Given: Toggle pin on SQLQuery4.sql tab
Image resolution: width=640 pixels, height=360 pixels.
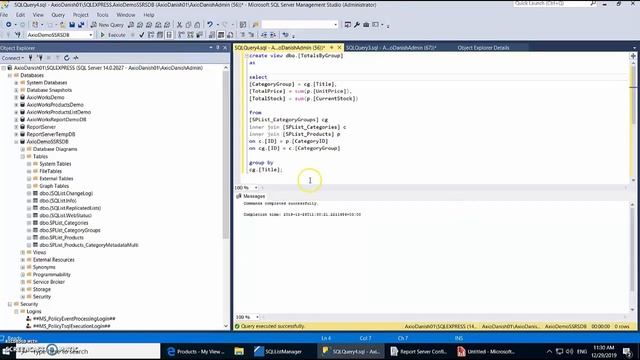Looking at the screenshot, I should [332, 48].
